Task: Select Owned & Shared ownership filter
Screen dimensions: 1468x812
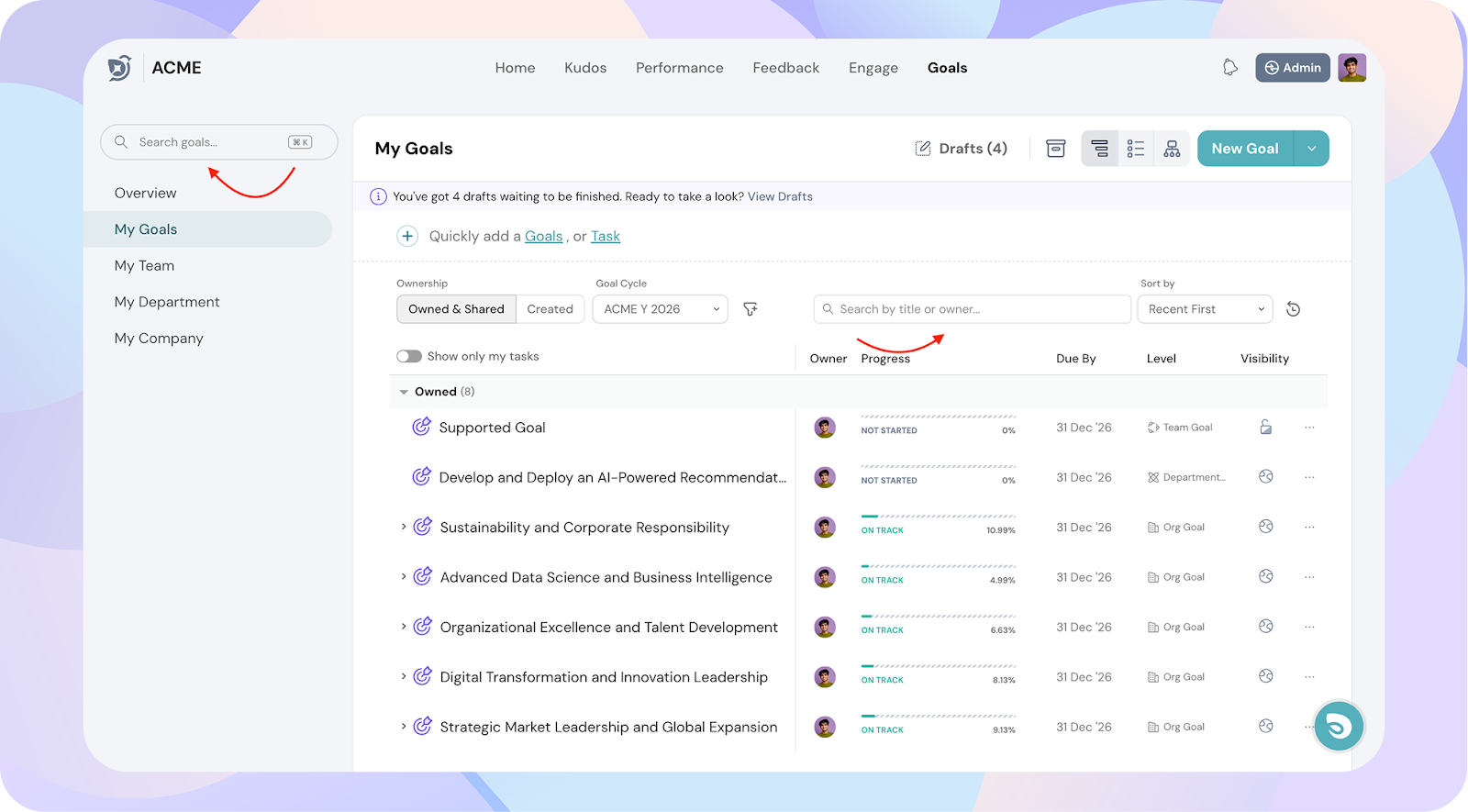Action: click(x=456, y=309)
